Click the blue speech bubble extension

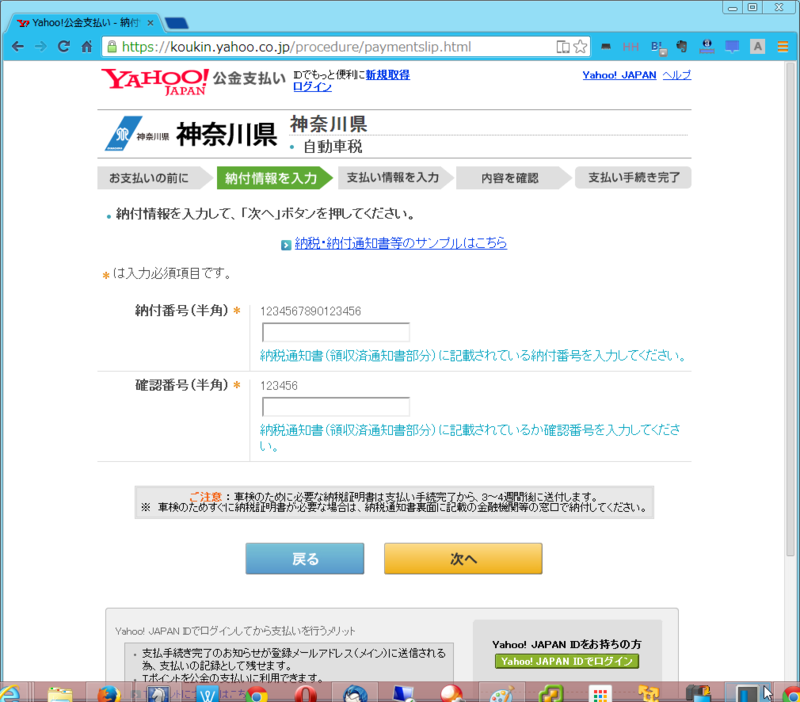pyautogui.click(x=732, y=47)
